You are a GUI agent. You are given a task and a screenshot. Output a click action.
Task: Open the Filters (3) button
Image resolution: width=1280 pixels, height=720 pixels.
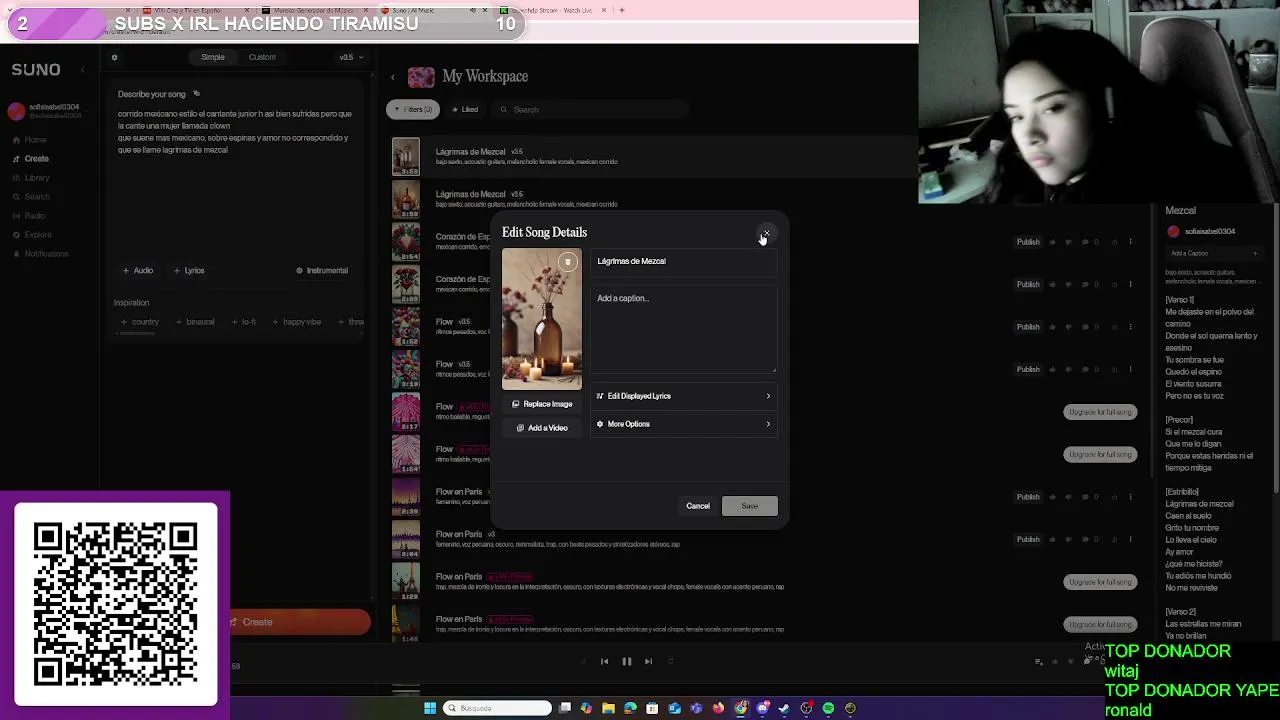pos(412,109)
